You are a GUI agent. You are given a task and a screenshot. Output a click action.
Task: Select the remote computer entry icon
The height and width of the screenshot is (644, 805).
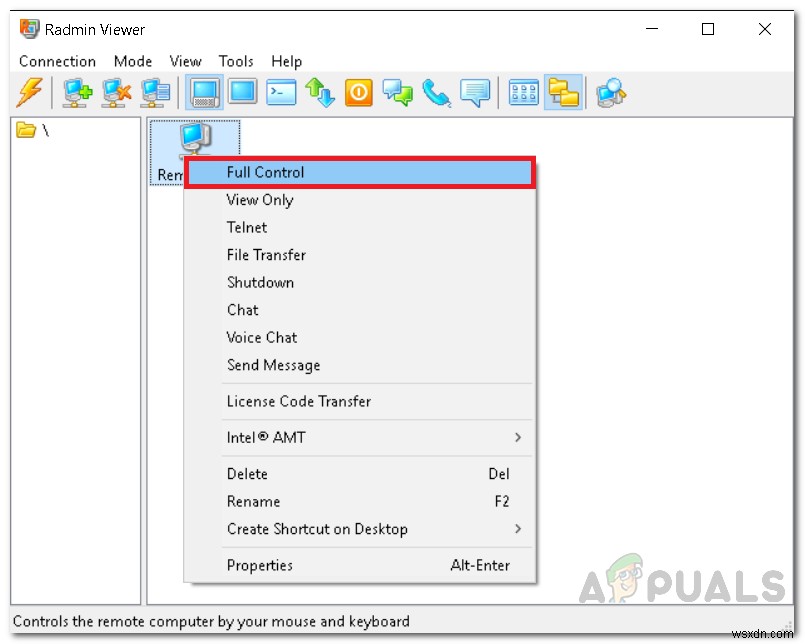195,138
